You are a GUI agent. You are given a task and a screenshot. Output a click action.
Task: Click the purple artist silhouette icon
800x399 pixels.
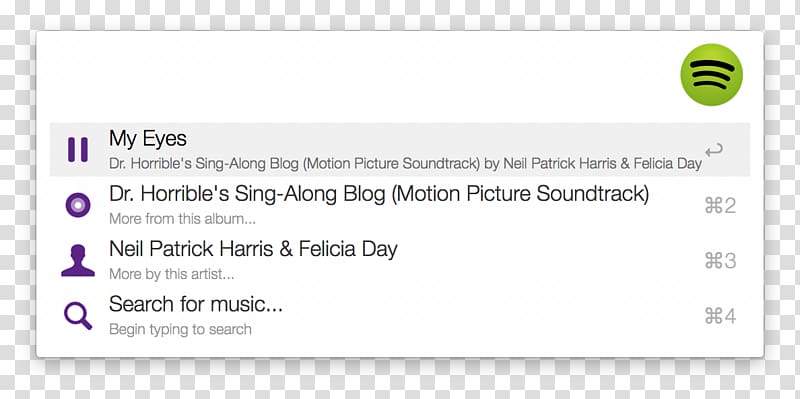click(x=78, y=260)
